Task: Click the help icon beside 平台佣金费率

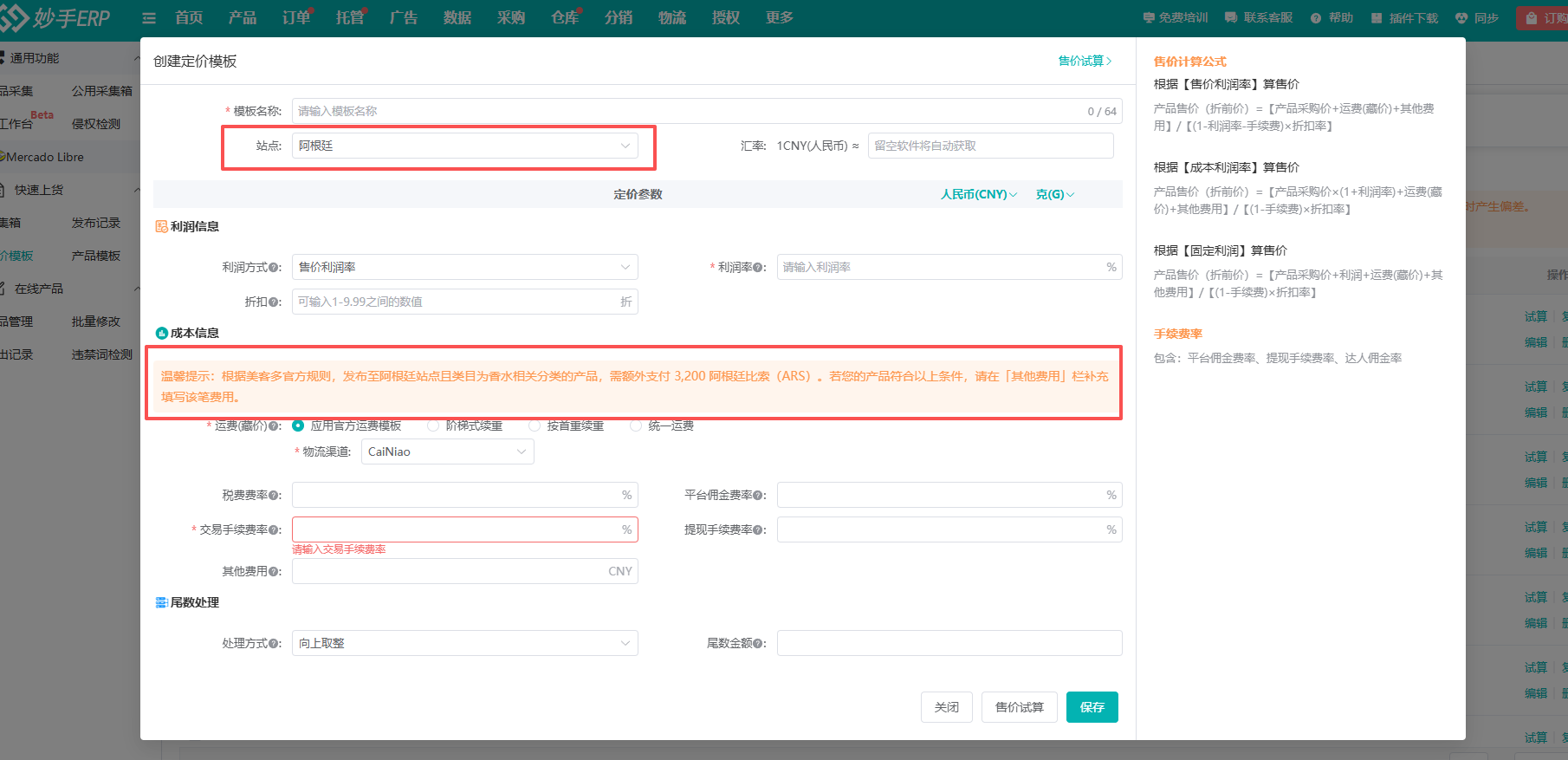Action: [x=759, y=496]
